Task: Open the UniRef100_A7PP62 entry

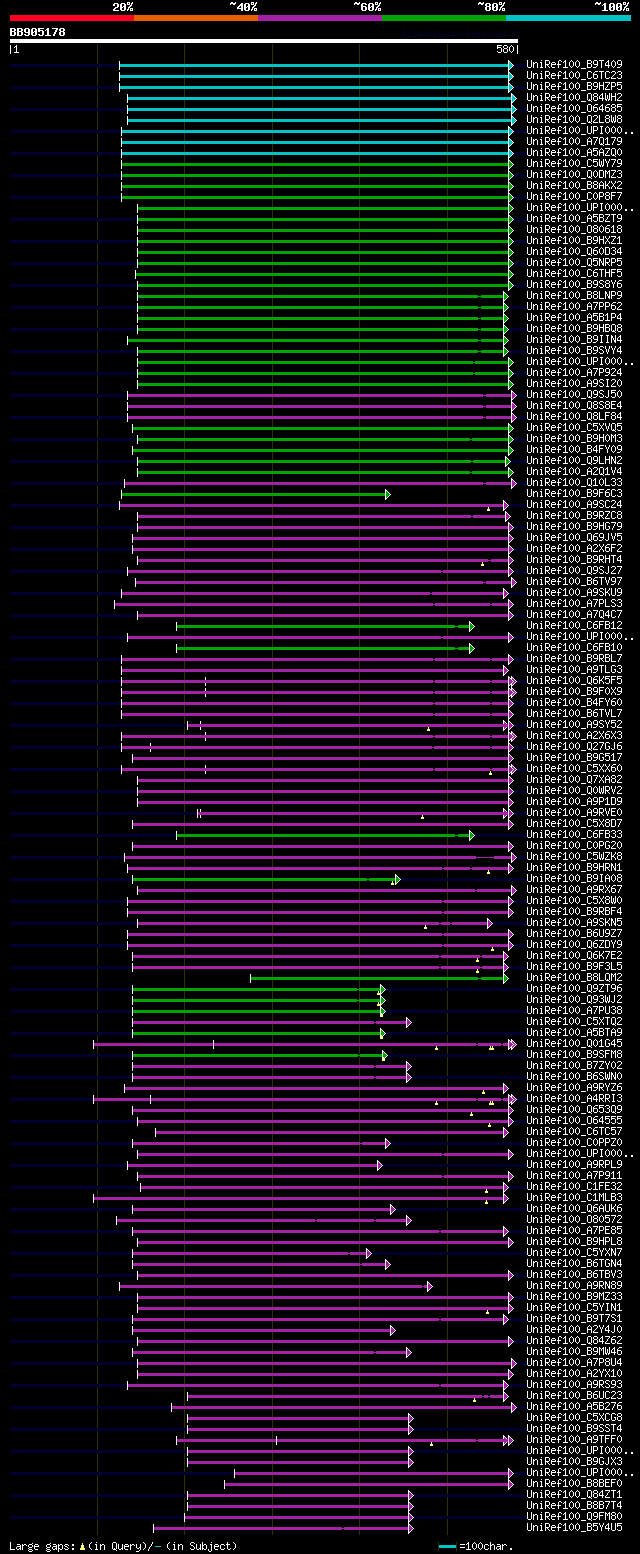Action: pos(574,306)
